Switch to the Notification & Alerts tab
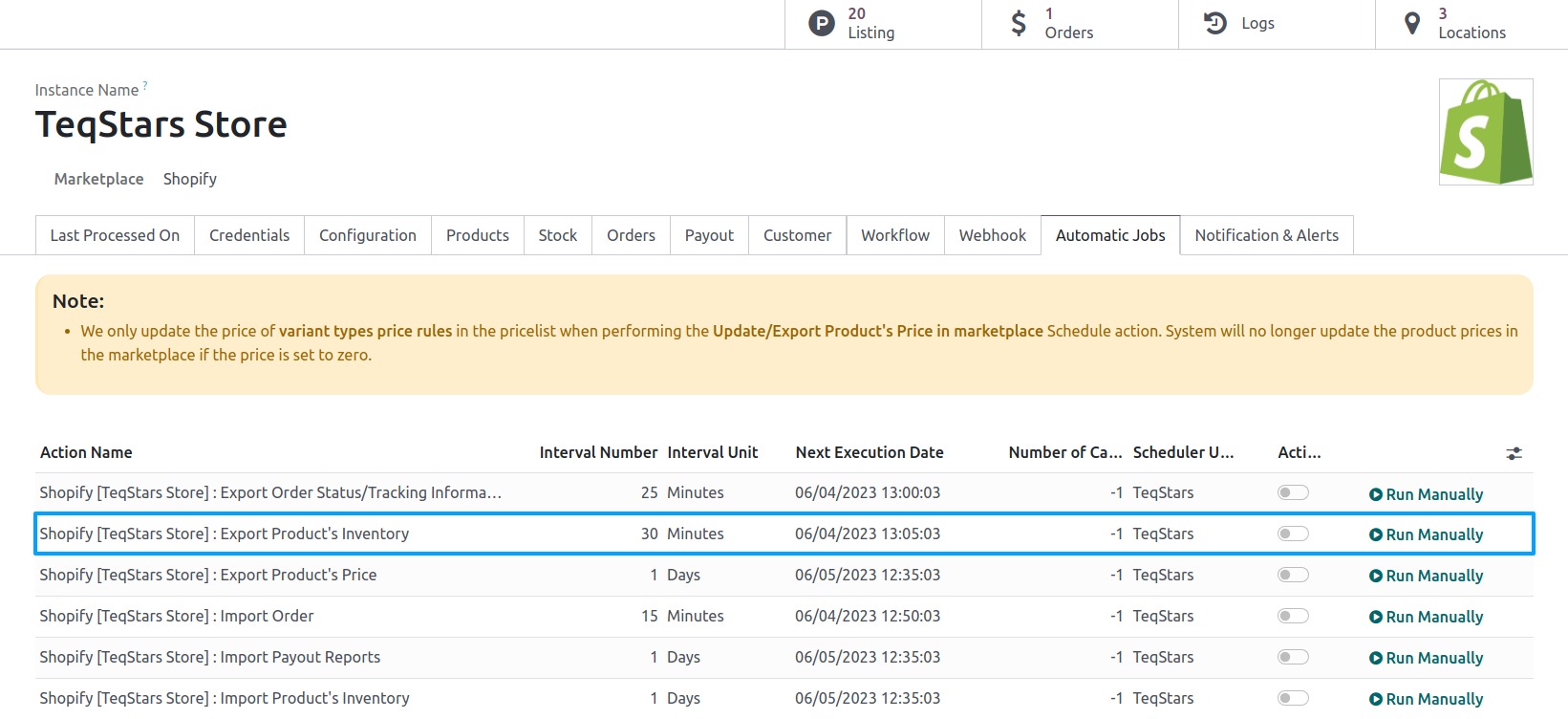Screen dimensions: 1568x719 [1267, 235]
